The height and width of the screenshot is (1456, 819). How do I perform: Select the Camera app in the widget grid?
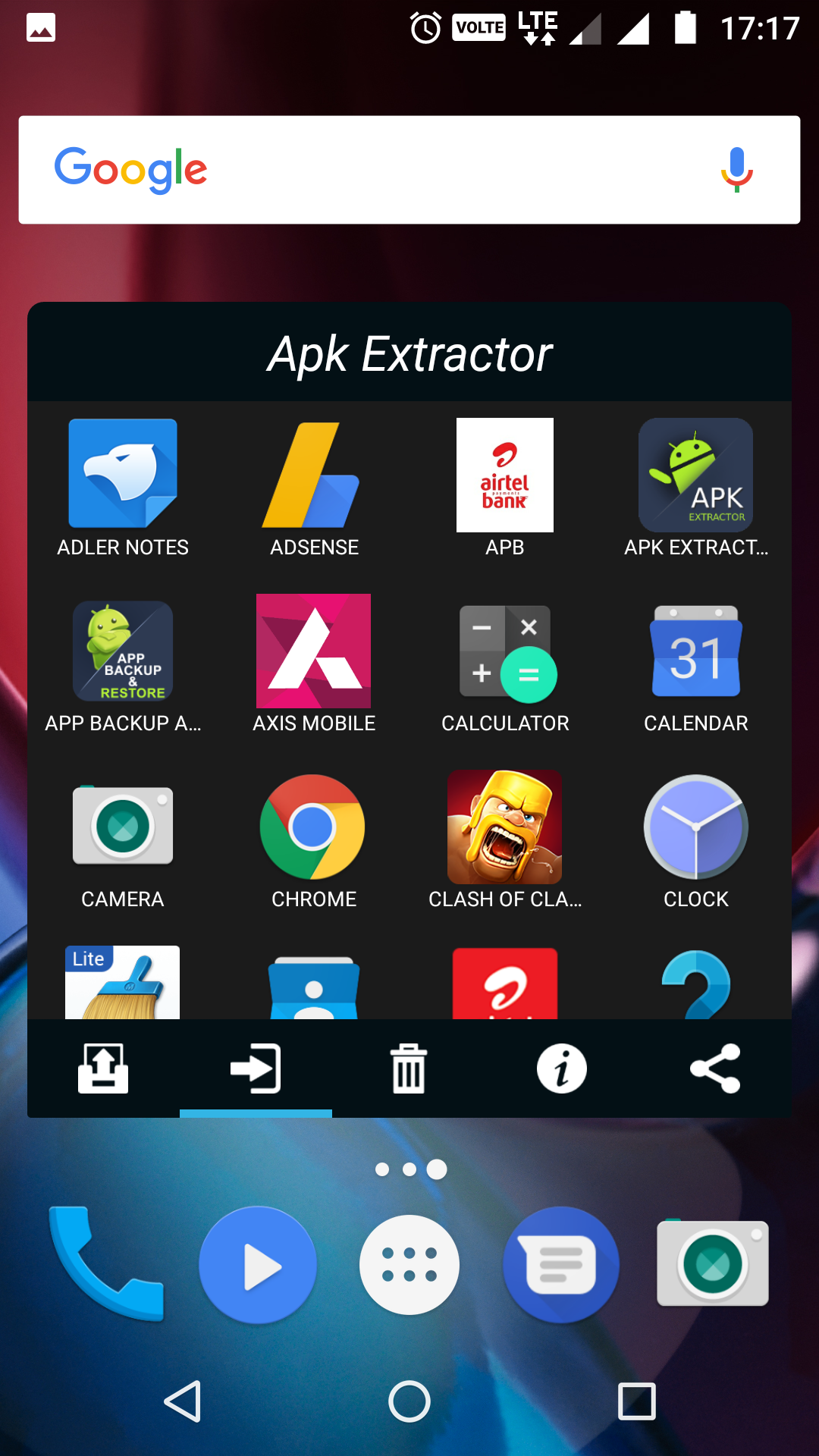123,825
